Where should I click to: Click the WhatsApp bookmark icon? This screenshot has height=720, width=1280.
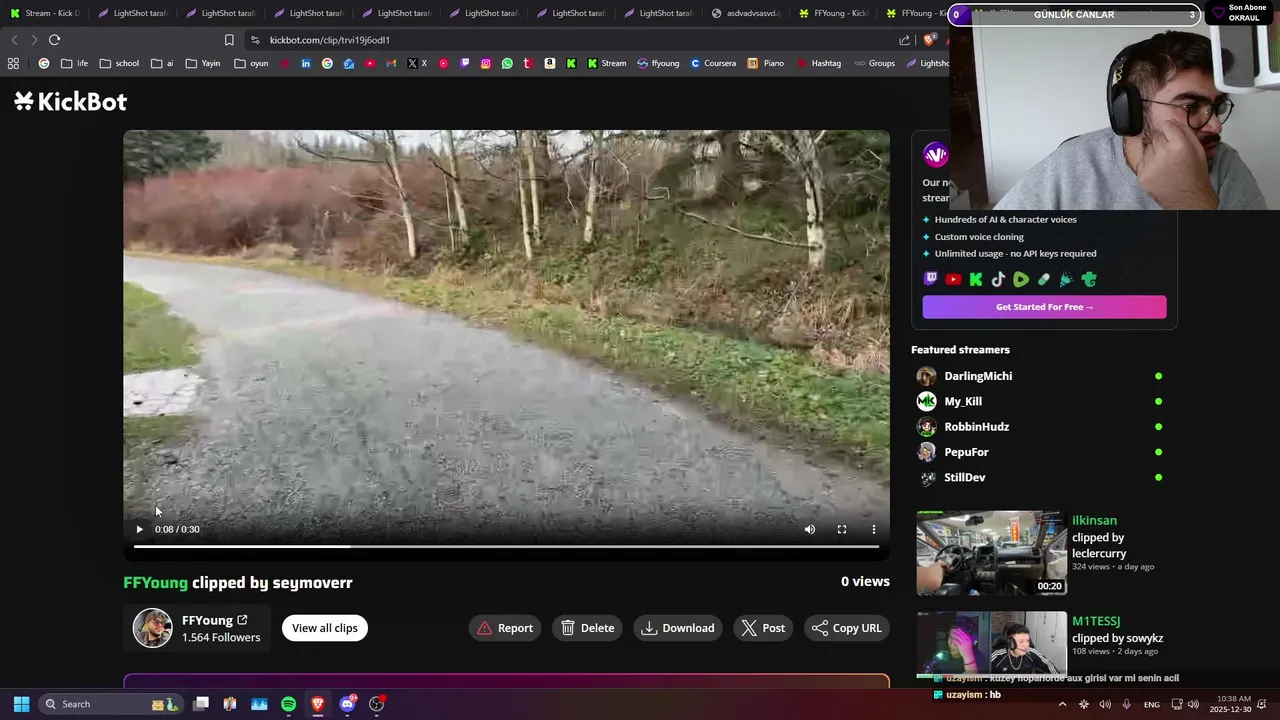click(x=507, y=63)
